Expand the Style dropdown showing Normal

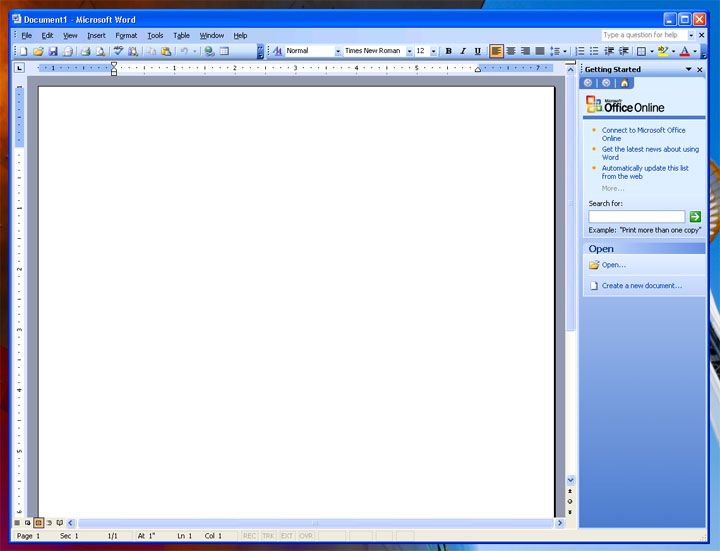click(338, 51)
